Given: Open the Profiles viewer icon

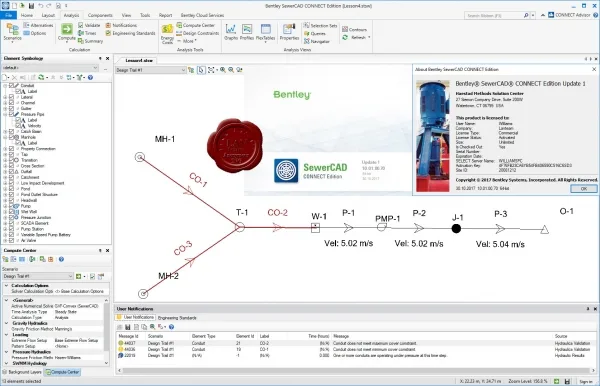Looking at the screenshot, I should pyautogui.click(x=247, y=32).
